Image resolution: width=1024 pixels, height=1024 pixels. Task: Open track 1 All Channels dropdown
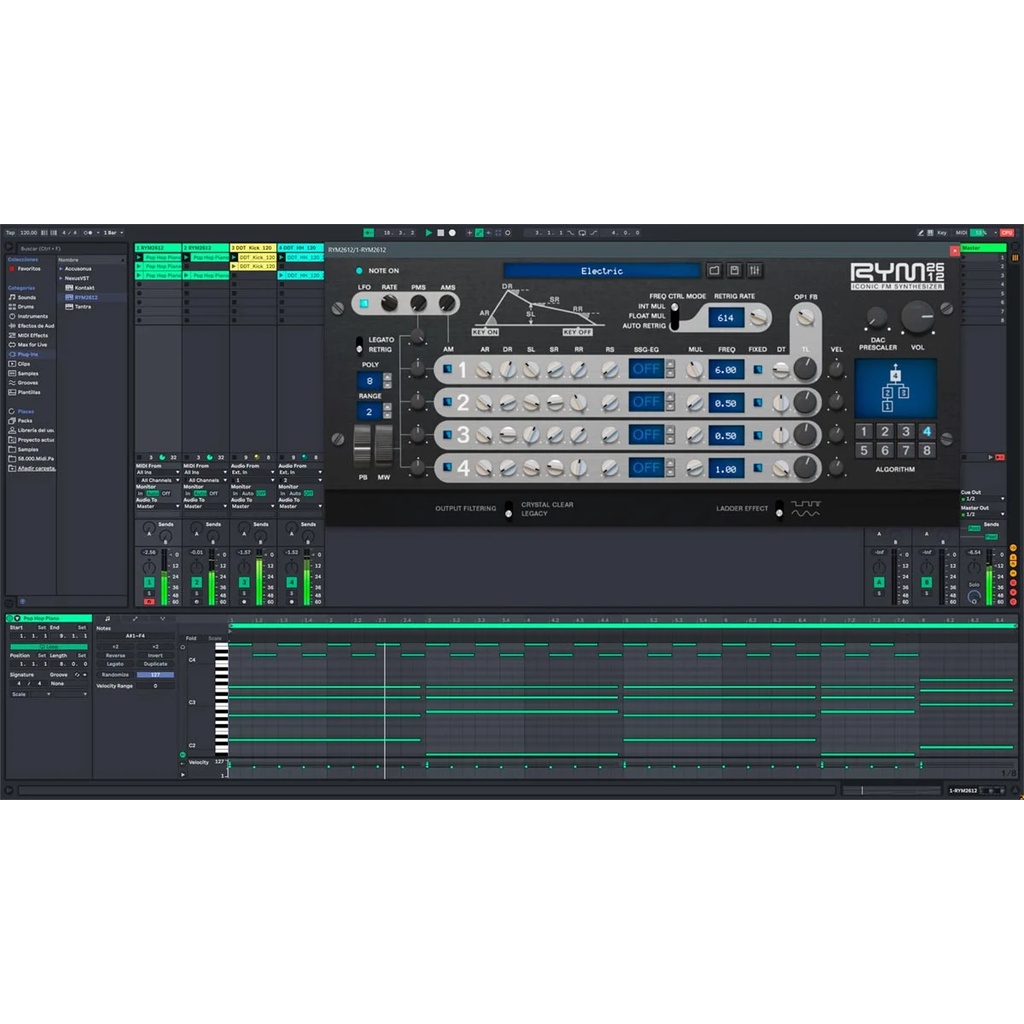[157, 480]
